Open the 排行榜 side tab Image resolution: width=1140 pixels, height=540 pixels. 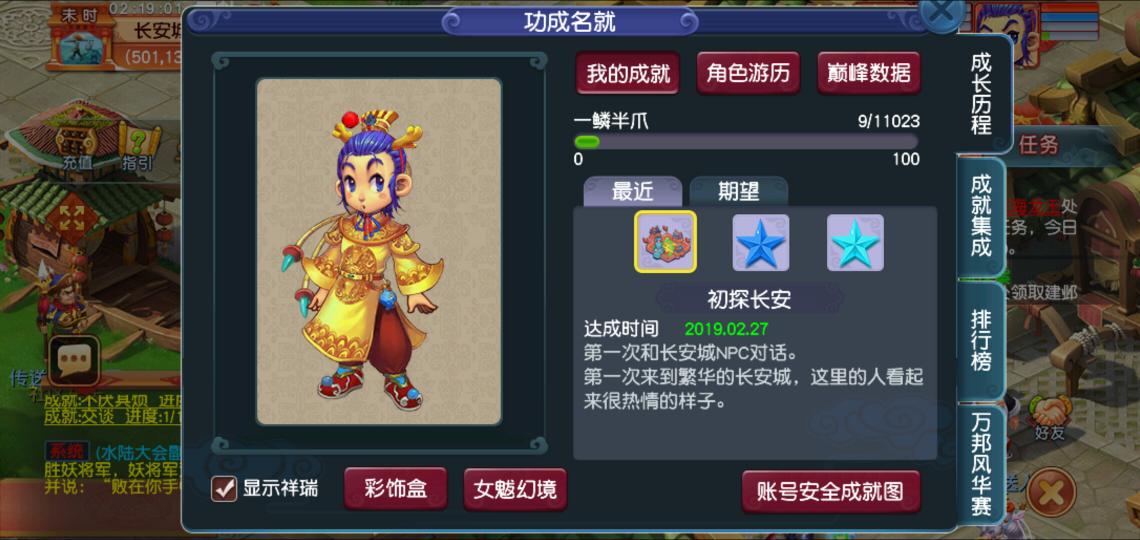pyautogui.click(x=981, y=340)
